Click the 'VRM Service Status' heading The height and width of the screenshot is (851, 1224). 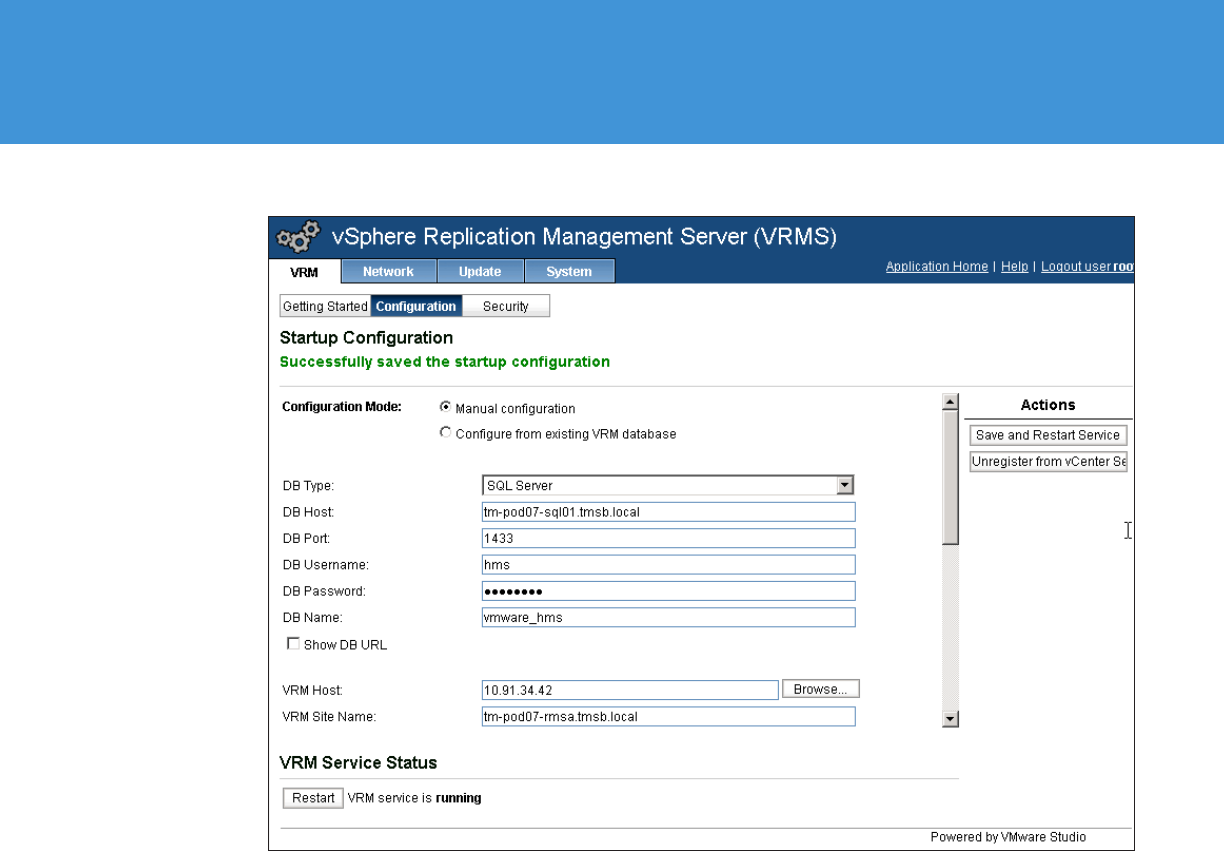[x=358, y=762]
